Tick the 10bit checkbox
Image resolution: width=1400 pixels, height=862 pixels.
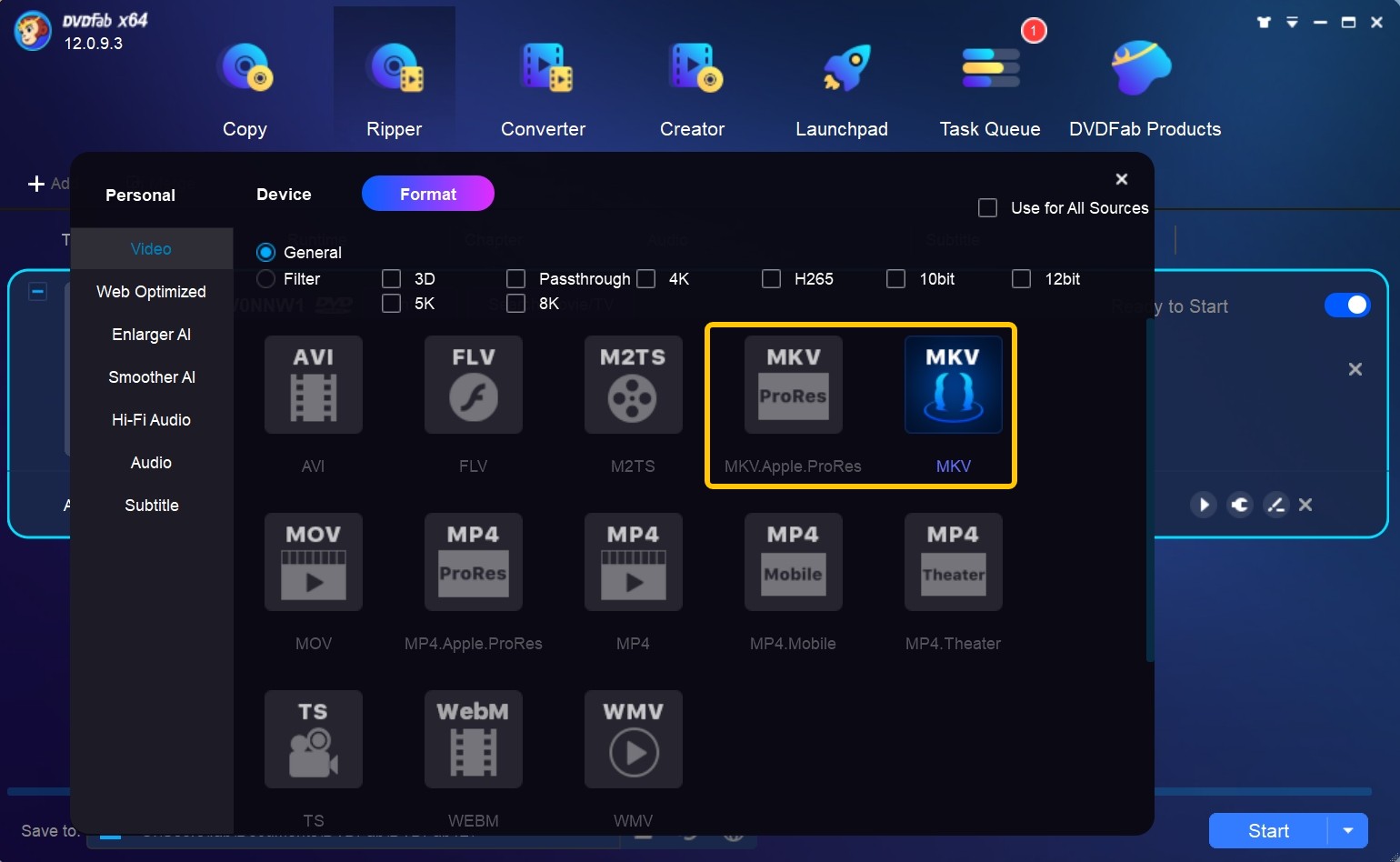click(x=895, y=278)
